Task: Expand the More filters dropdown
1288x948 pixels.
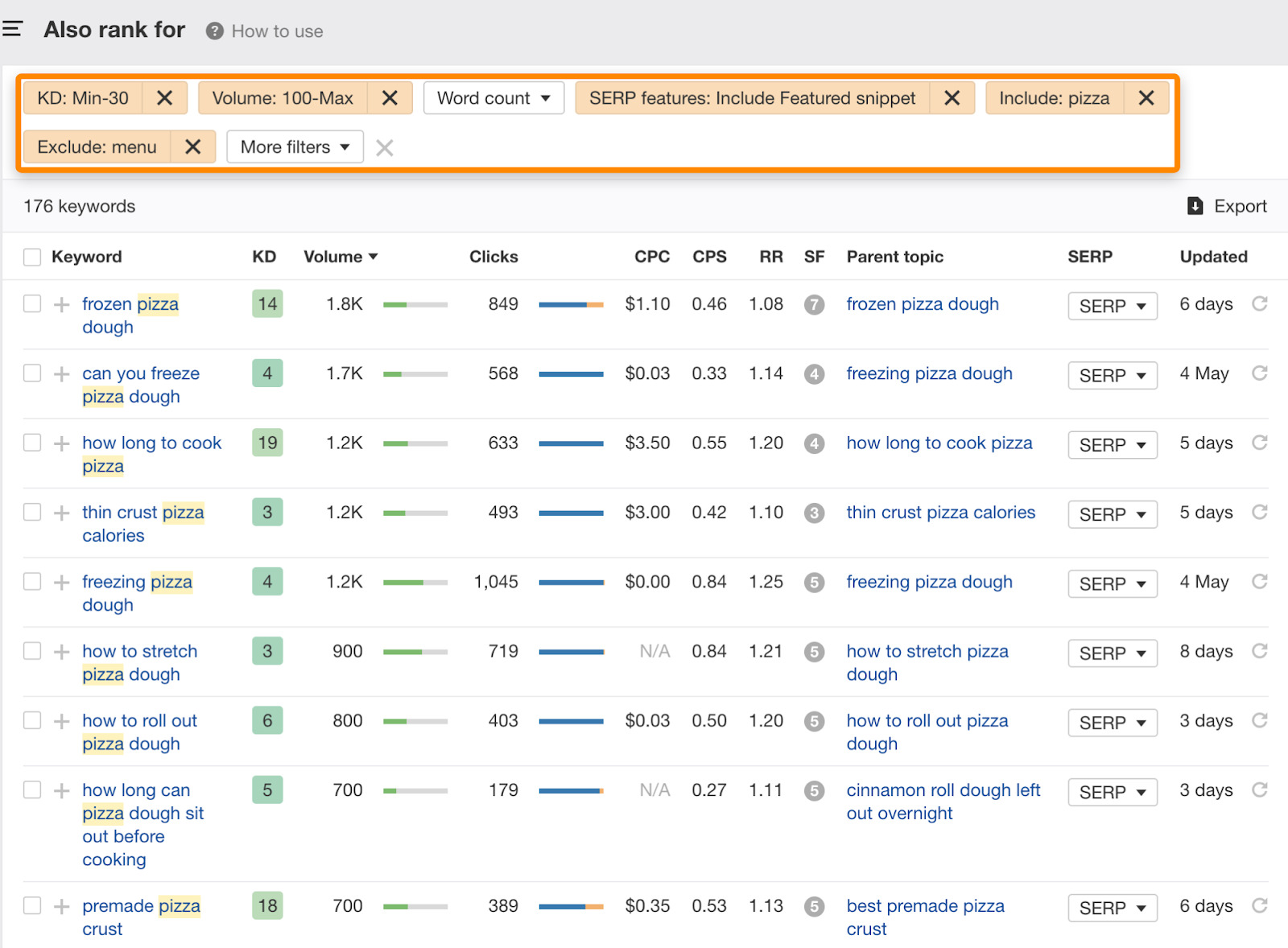Action: tap(295, 147)
